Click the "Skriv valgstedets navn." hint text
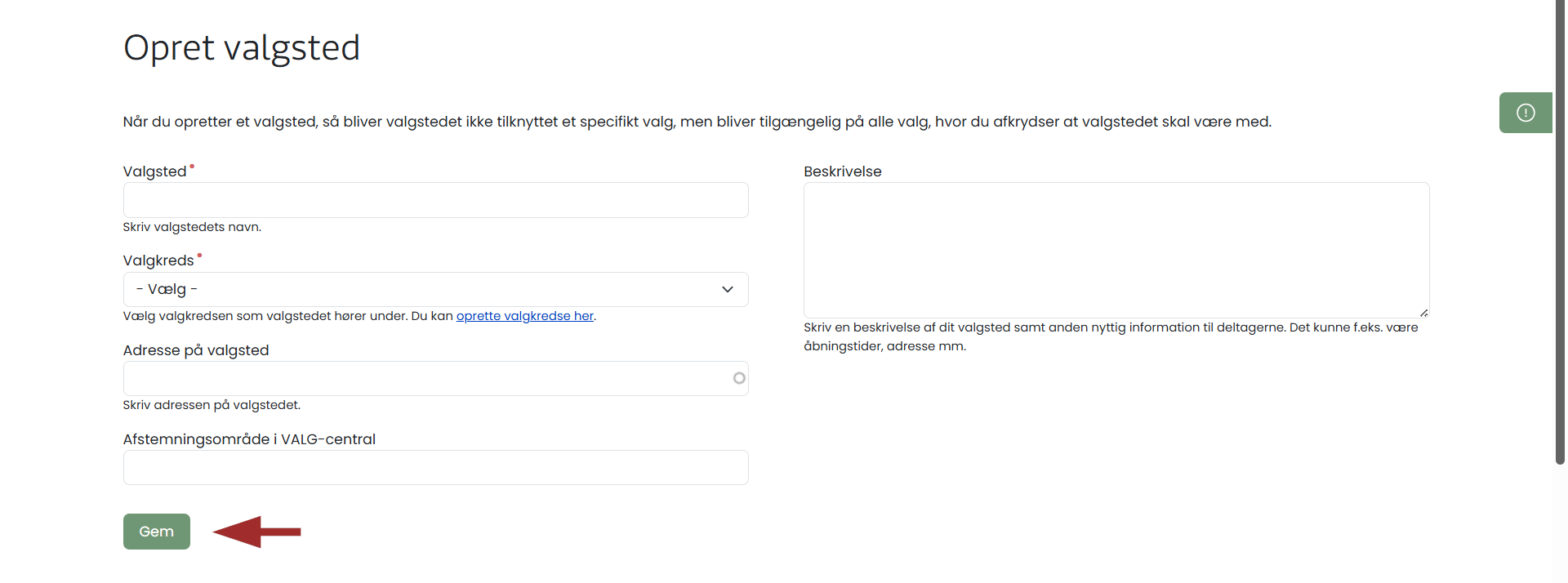The image size is (1568, 583). (192, 227)
